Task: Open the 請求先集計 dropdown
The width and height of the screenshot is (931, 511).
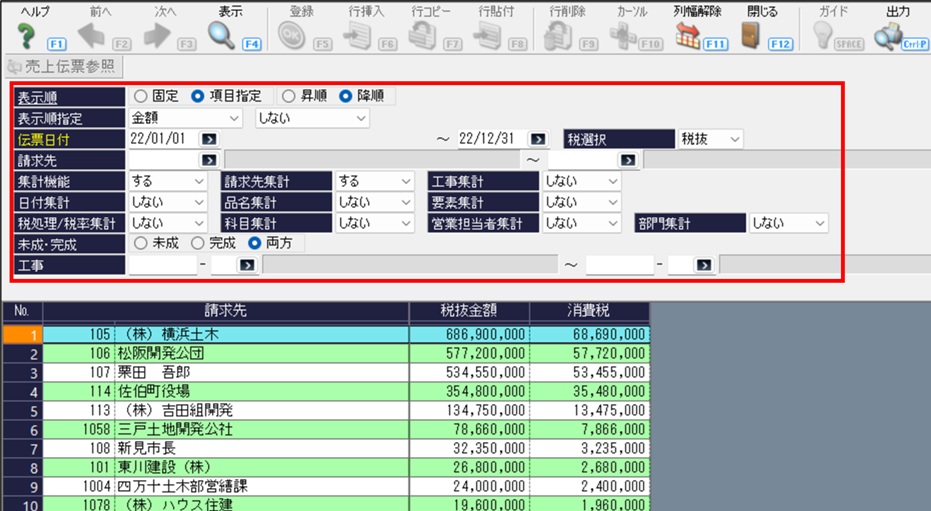Action: (374, 181)
